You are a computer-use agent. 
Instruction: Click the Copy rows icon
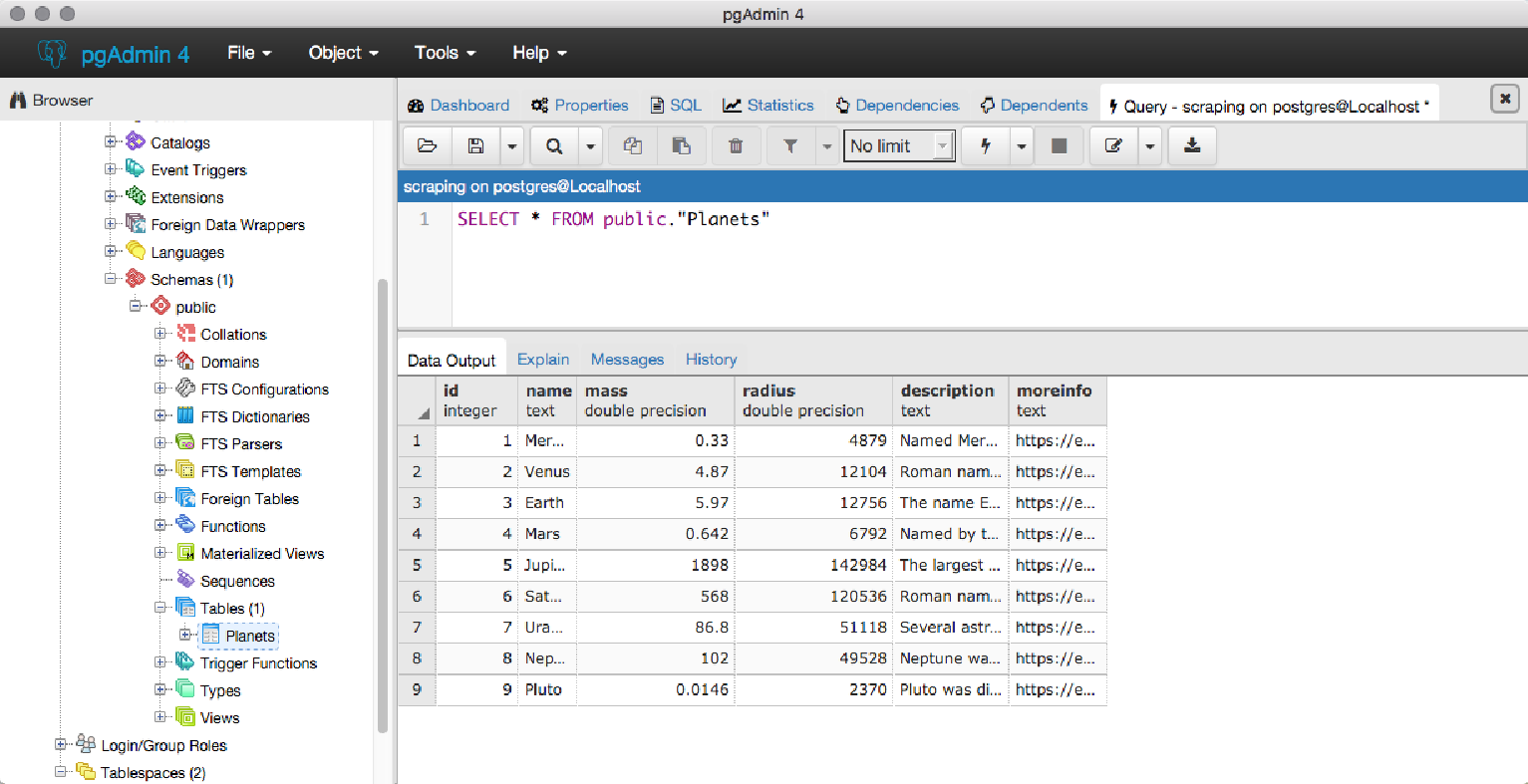(x=632, y=146)
